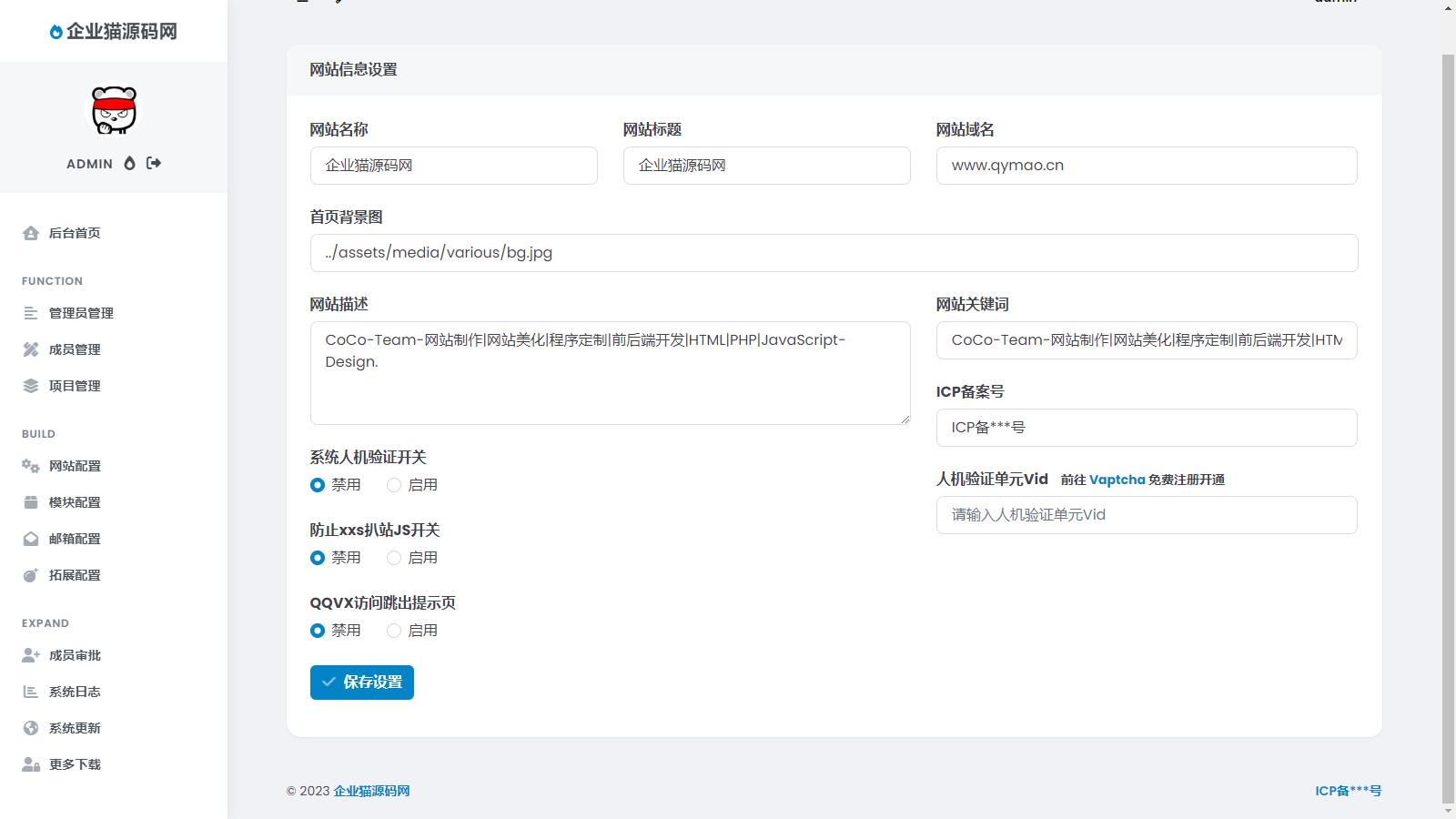Open 管理员管理 in the sidebar
The image size is (1456, 819).
coord(81,313)
